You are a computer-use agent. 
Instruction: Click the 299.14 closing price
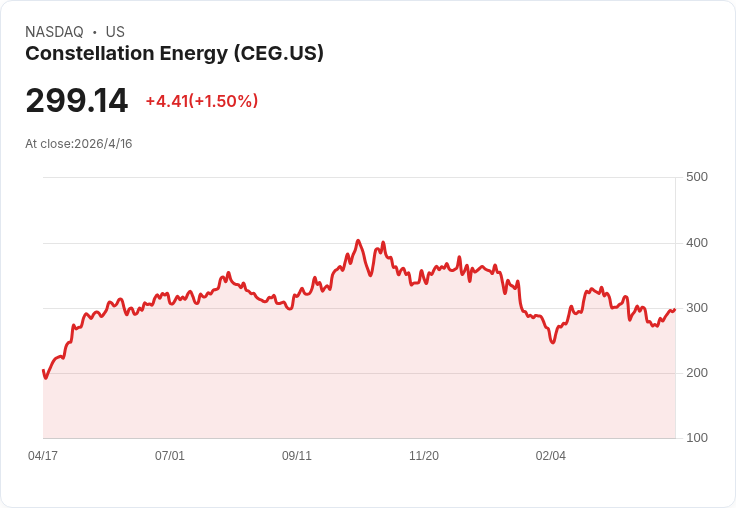[77, 101]
